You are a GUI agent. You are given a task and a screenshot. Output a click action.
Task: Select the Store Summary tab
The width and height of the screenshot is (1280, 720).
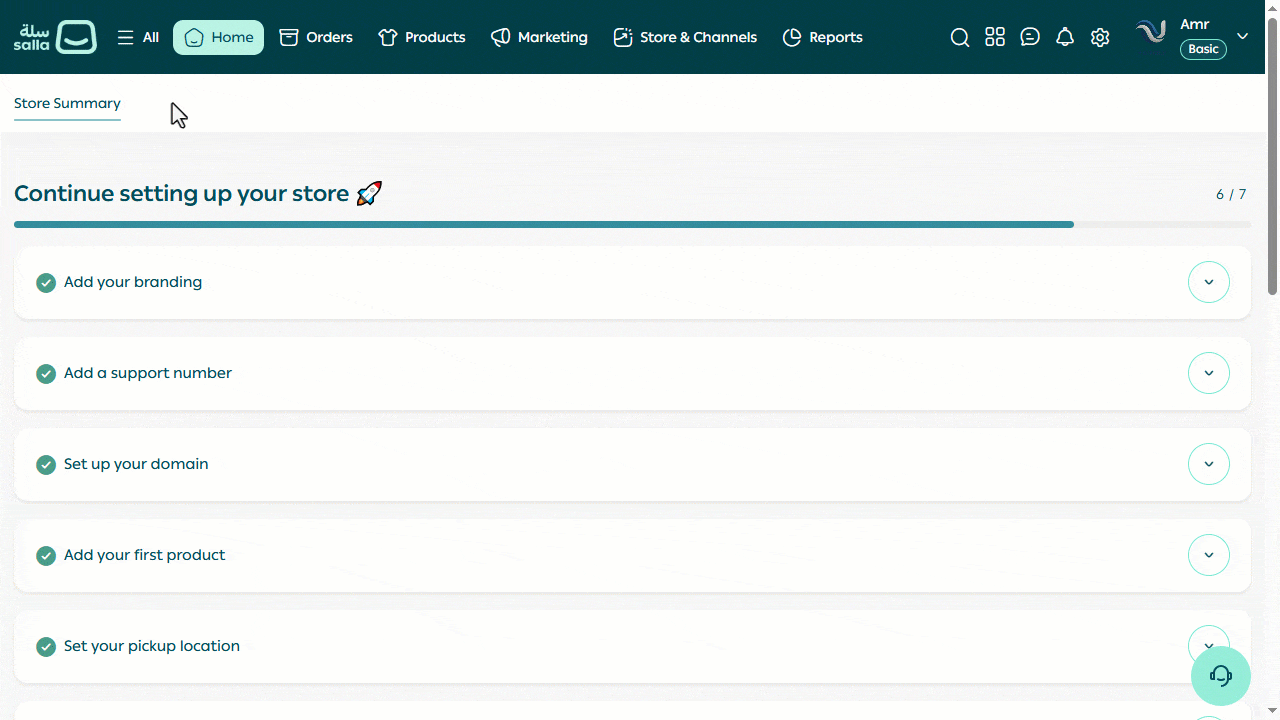67,104
